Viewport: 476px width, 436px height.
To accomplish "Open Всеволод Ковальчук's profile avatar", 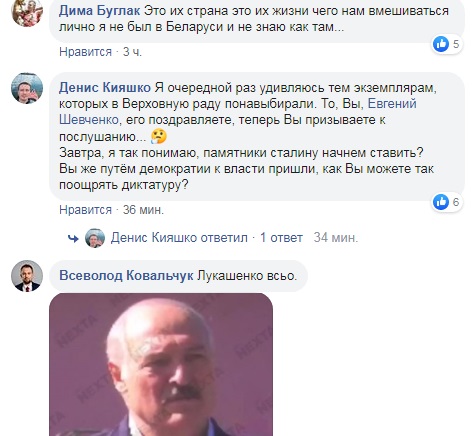I will click(27, 276).
